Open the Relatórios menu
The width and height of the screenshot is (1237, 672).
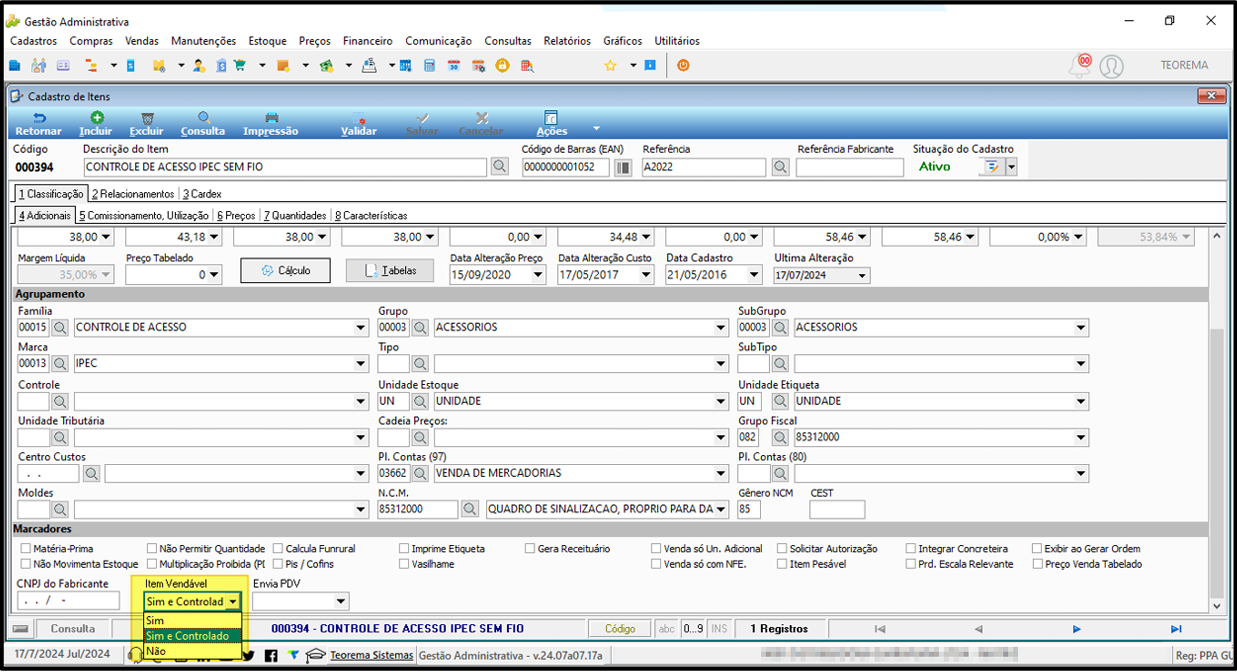pos(567,41)
